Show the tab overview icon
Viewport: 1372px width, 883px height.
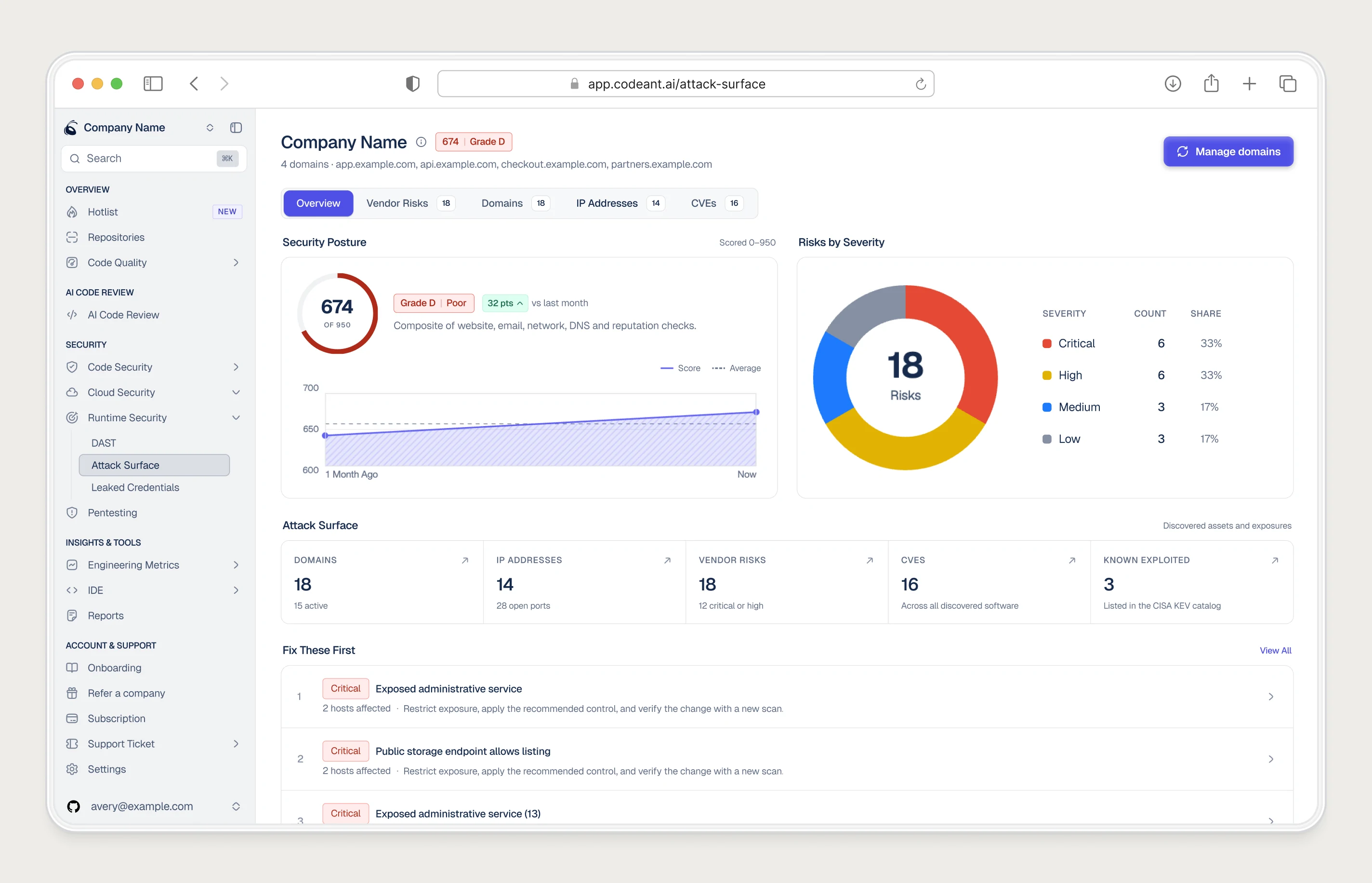1288,84
